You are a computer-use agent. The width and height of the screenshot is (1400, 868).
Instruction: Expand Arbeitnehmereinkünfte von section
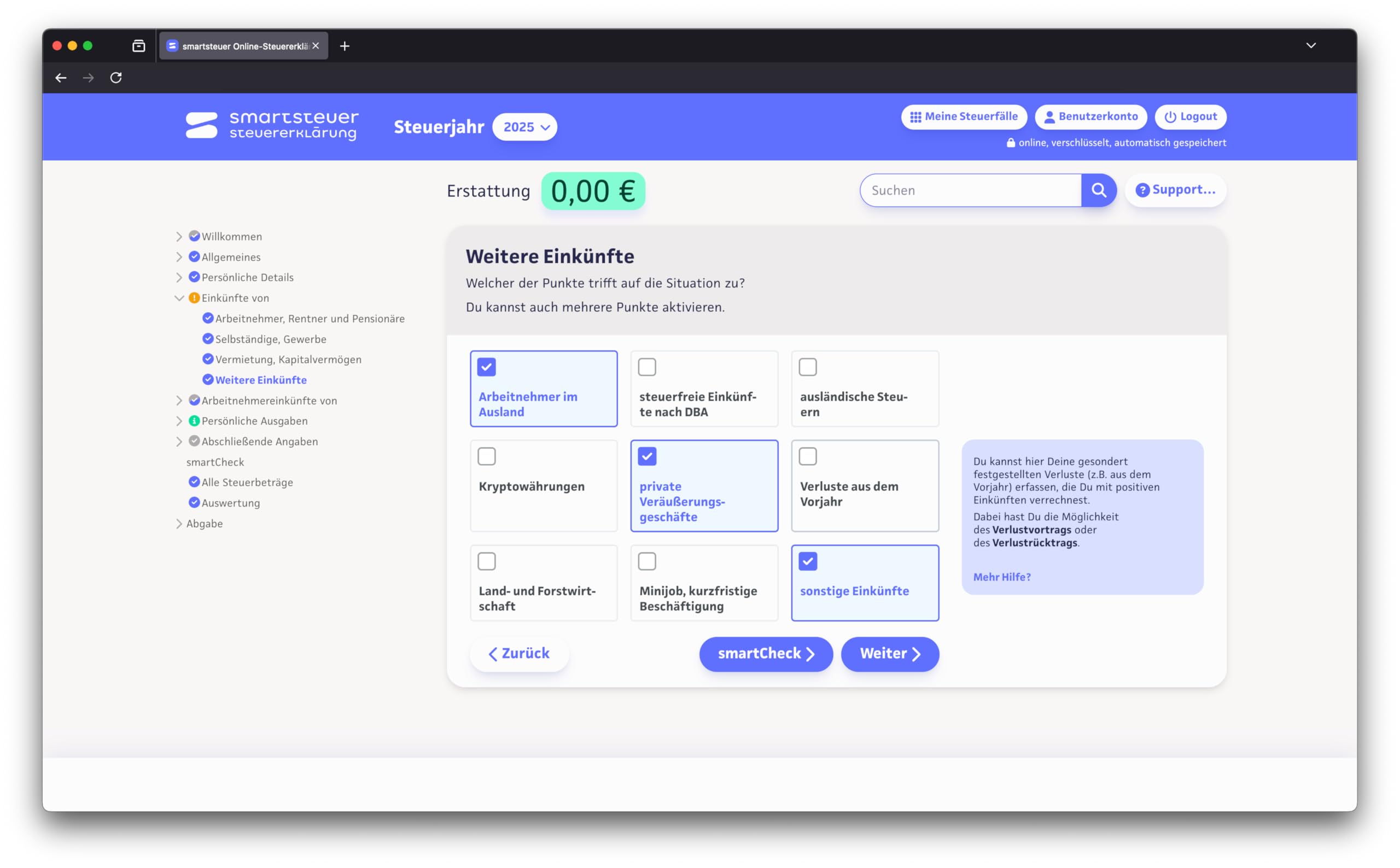179,400
